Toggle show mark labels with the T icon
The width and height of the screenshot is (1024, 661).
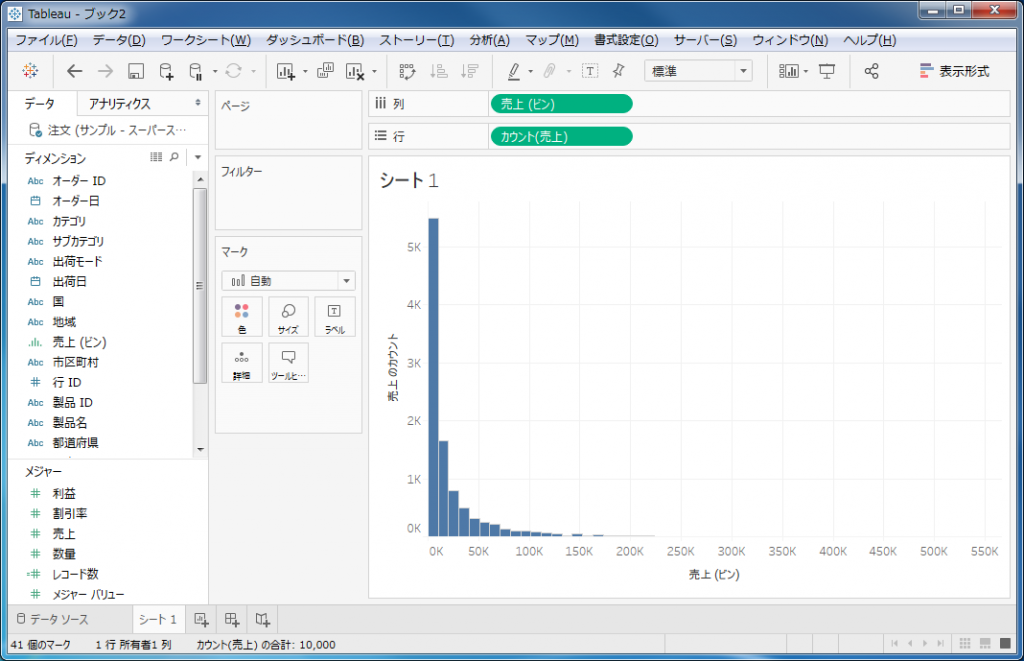589,71
